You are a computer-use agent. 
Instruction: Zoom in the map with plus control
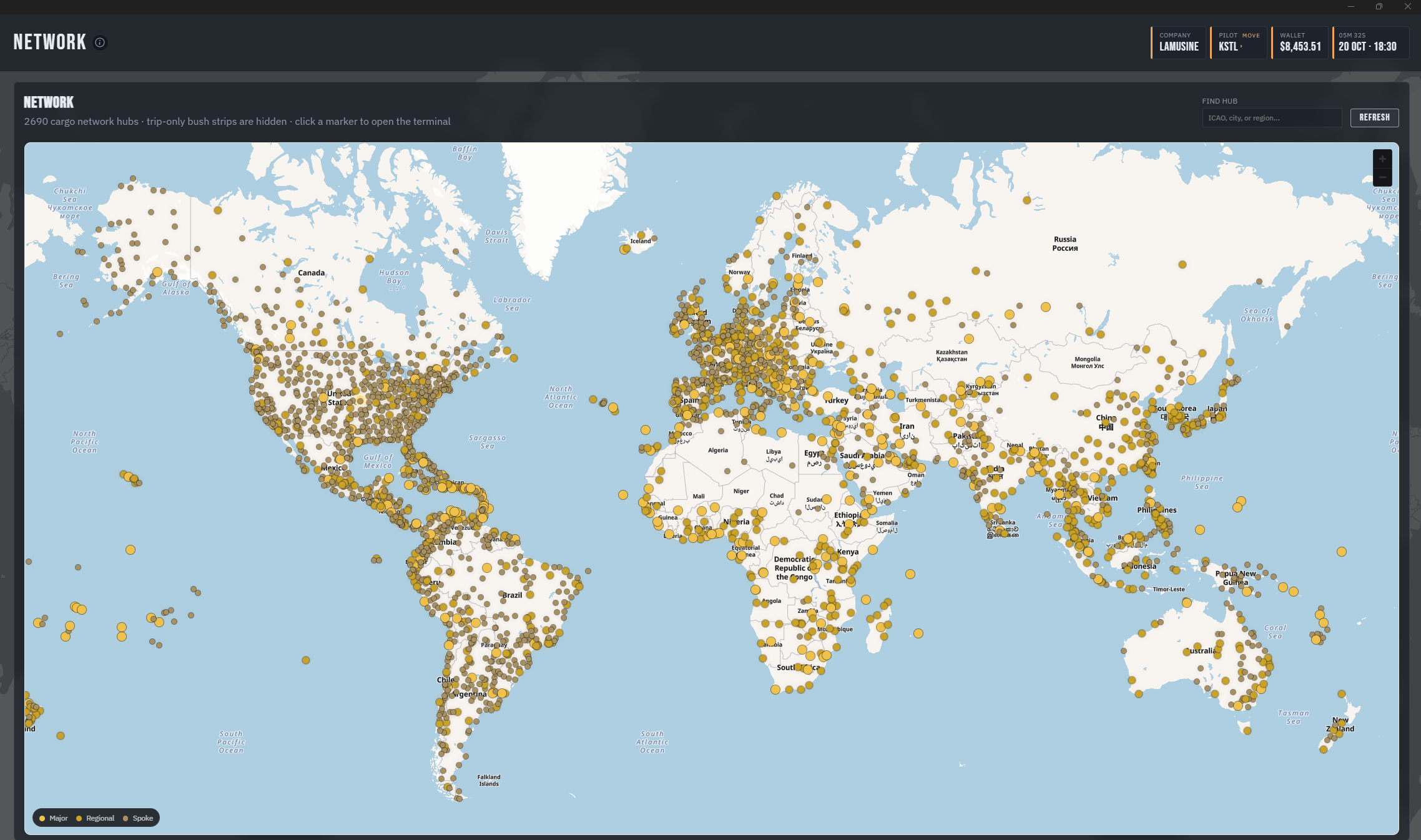tap(1382, 159)
